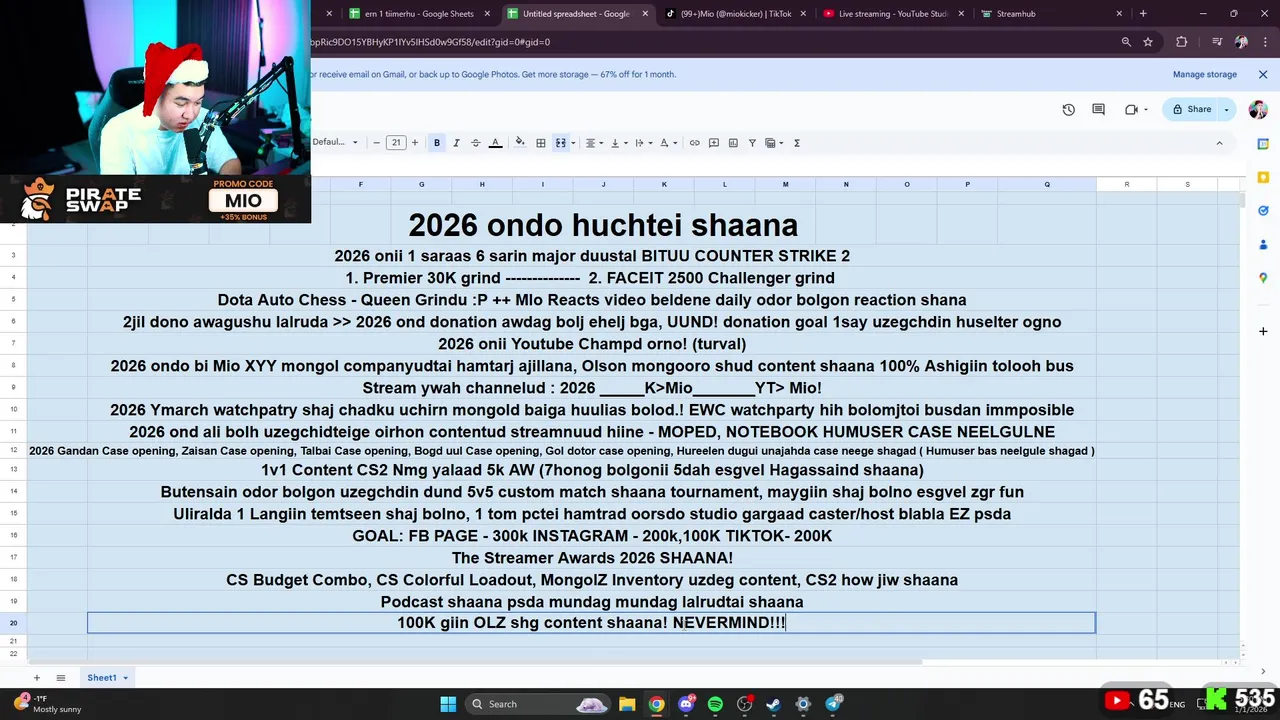1280x720 pixels.
Task: Bookmark this page with the star icon
Action: tap(1148, 42)
